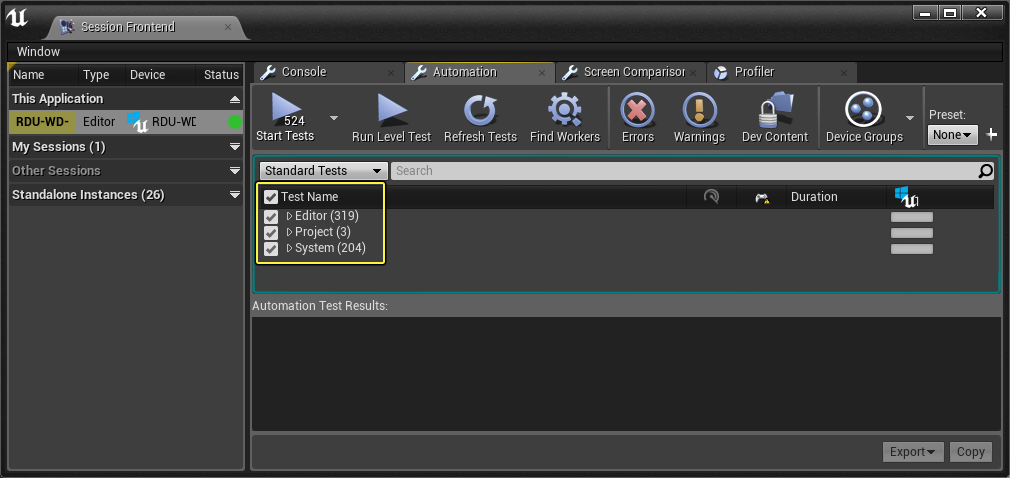Viewport: 1010px width, 478px height.
Task: Click the Refresh Tests icon
Action: point(481,110)
